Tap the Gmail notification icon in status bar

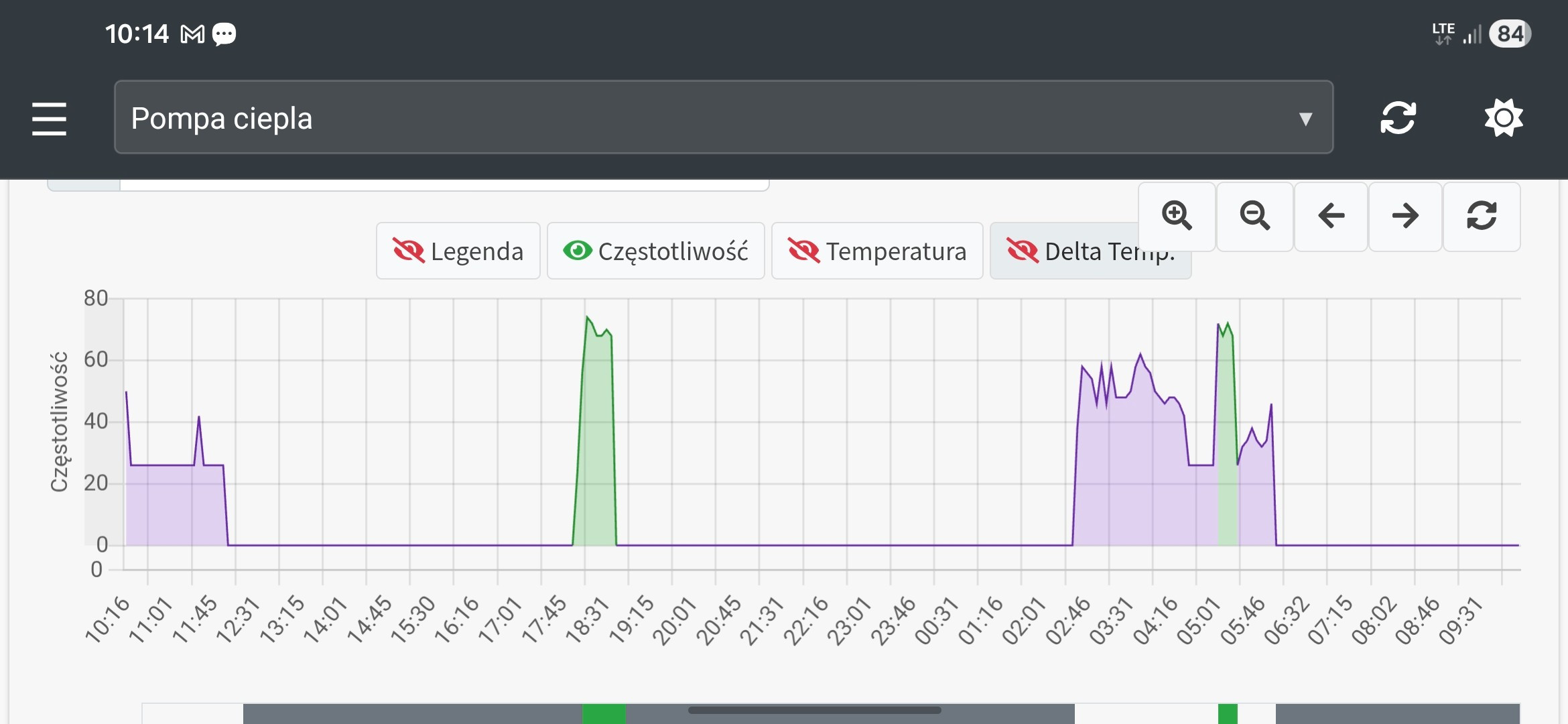click(x=192, y=34)
